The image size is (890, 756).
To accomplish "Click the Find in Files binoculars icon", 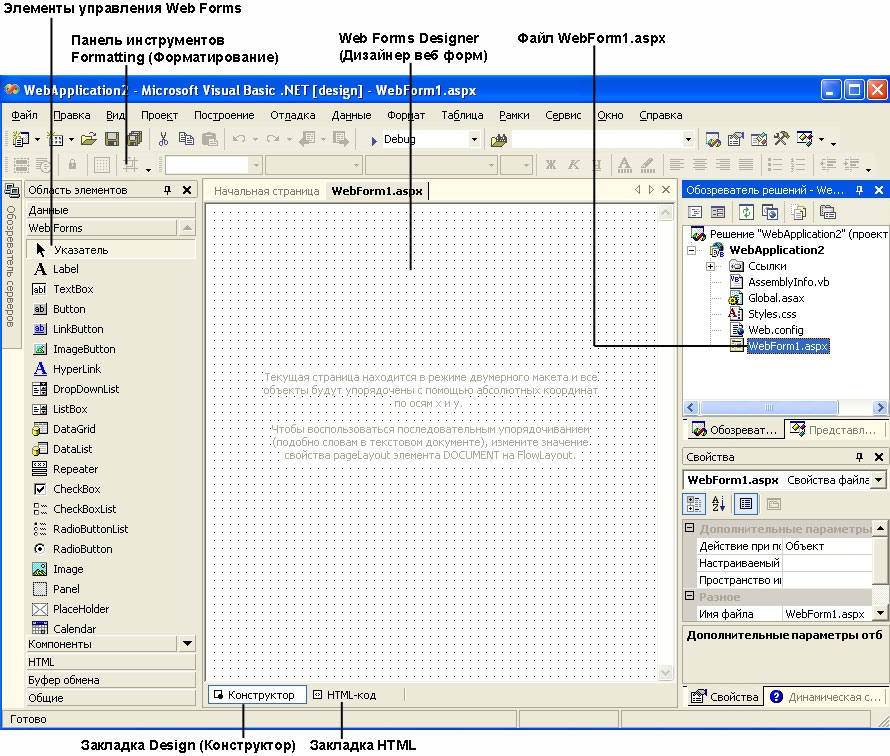I will (x=498, y=140).
